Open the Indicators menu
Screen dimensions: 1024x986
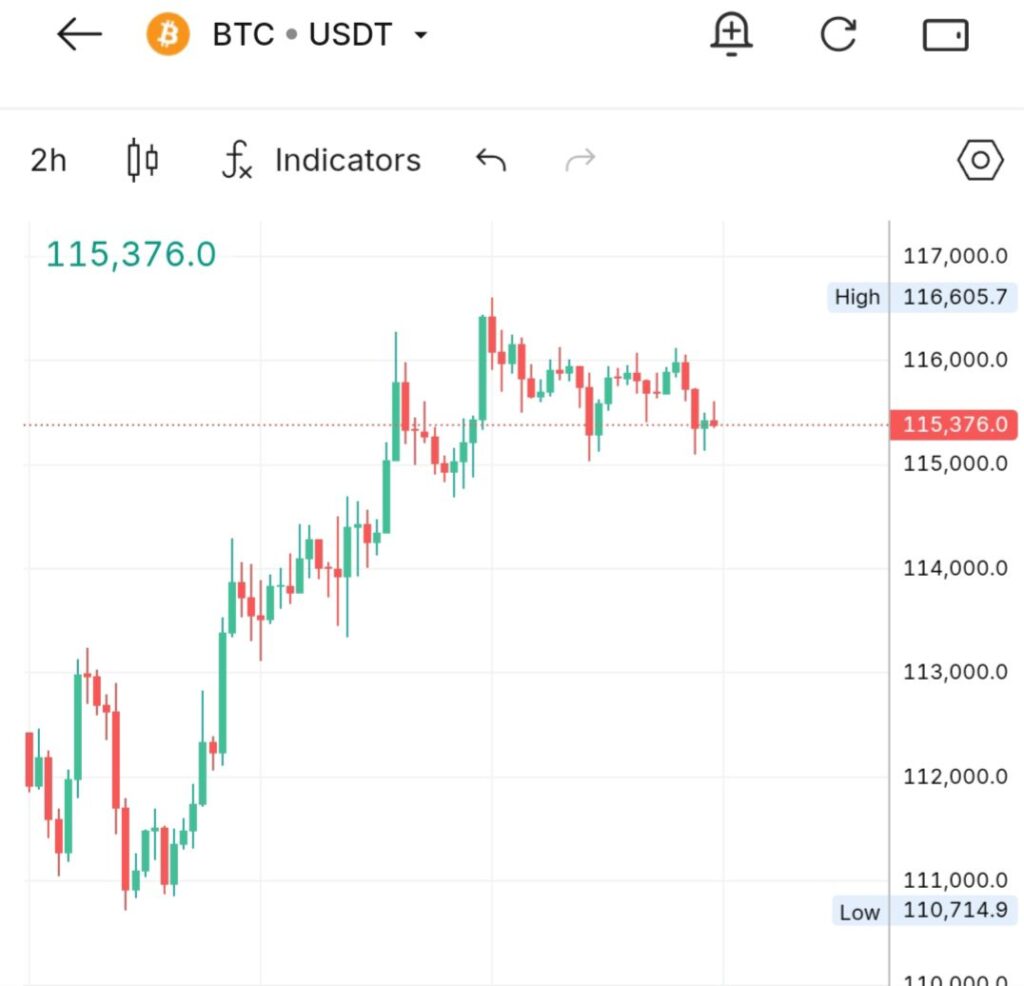(347, 160)
